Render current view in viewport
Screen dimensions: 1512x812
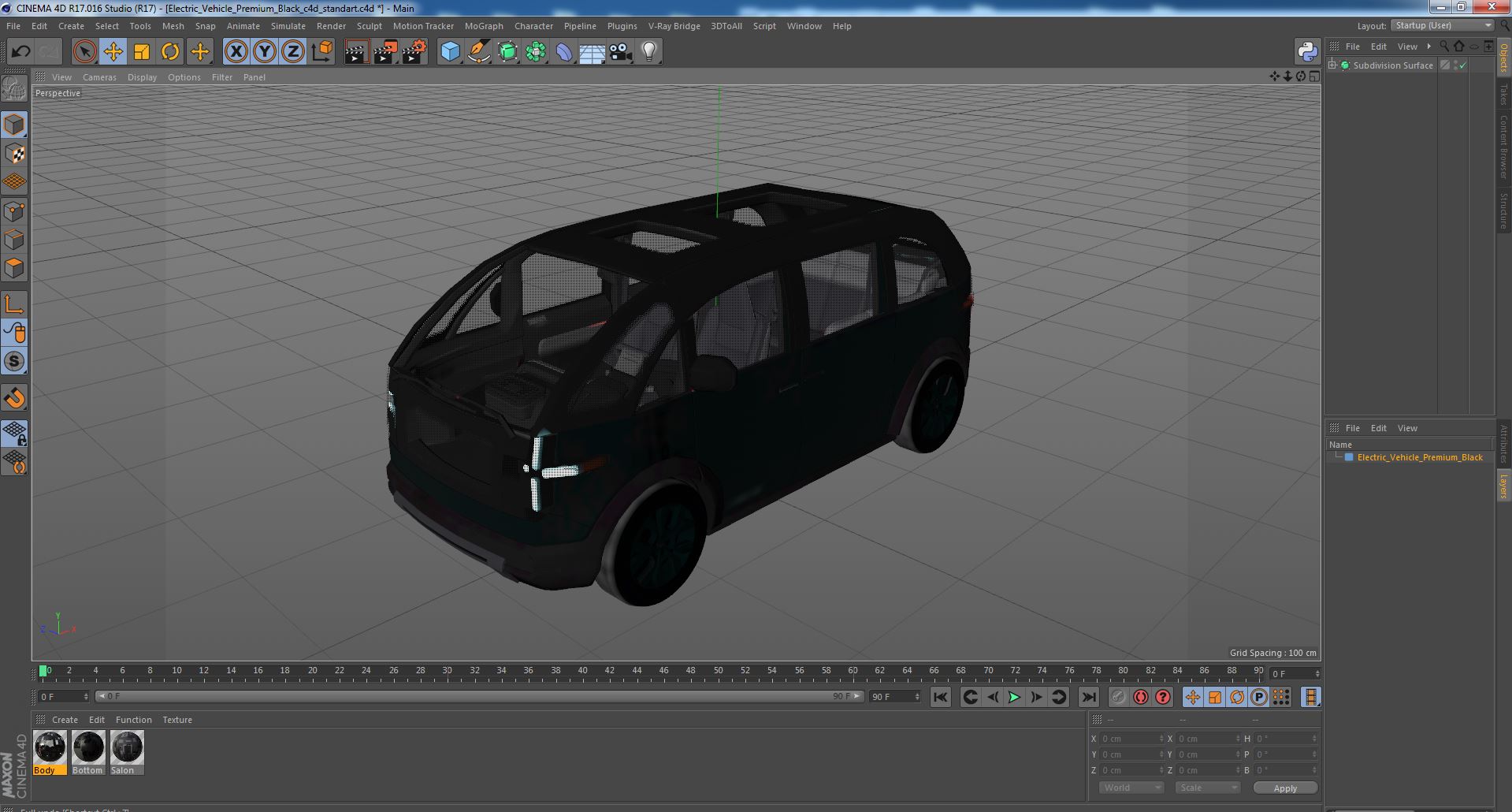tap(356, 52)
